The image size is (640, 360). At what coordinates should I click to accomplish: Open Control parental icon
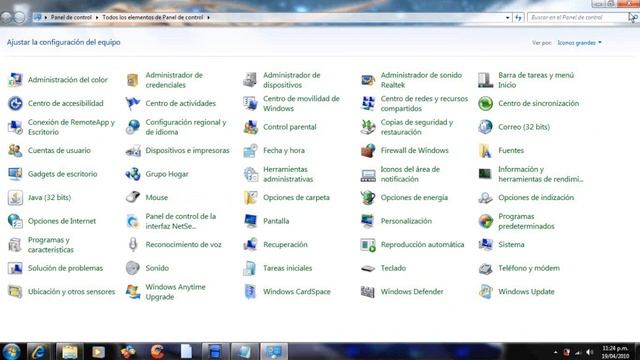click(251, 127)
